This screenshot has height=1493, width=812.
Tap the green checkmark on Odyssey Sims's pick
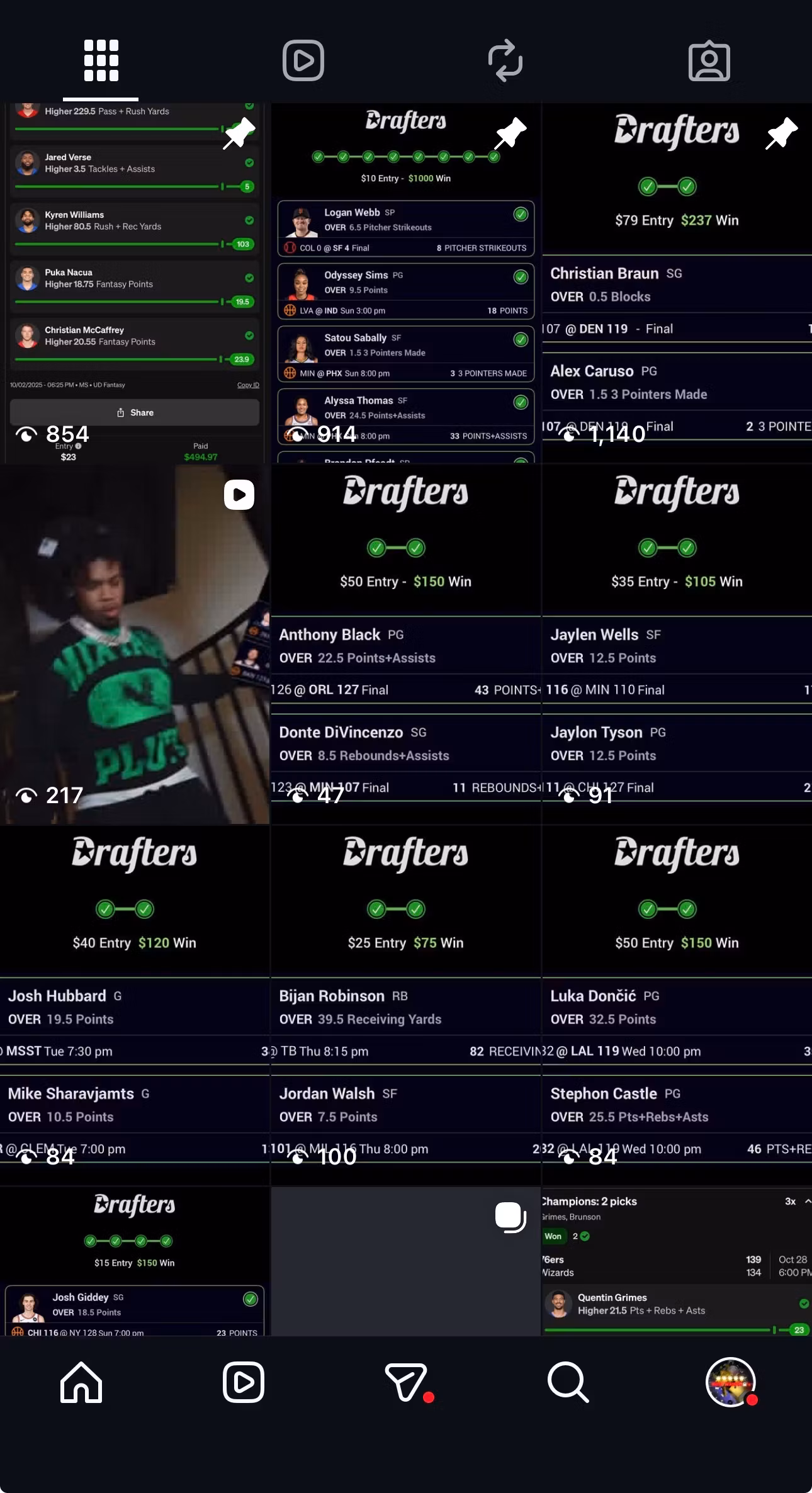[521, 277]
